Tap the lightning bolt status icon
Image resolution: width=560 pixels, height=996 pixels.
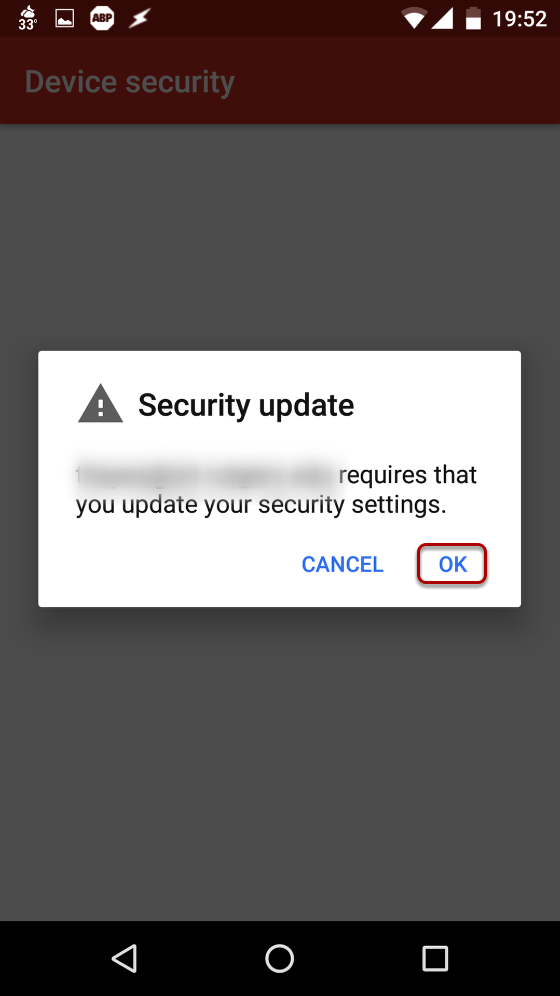[x=139, y=19]
